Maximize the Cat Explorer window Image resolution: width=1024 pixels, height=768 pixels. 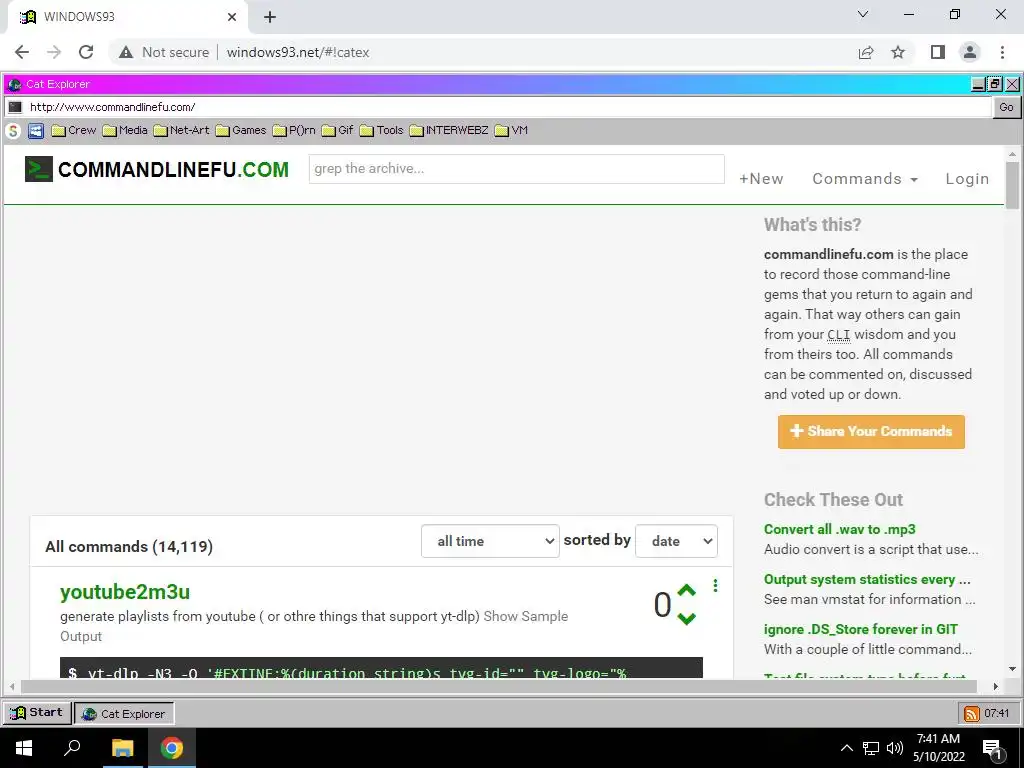[x=995, y=84]
